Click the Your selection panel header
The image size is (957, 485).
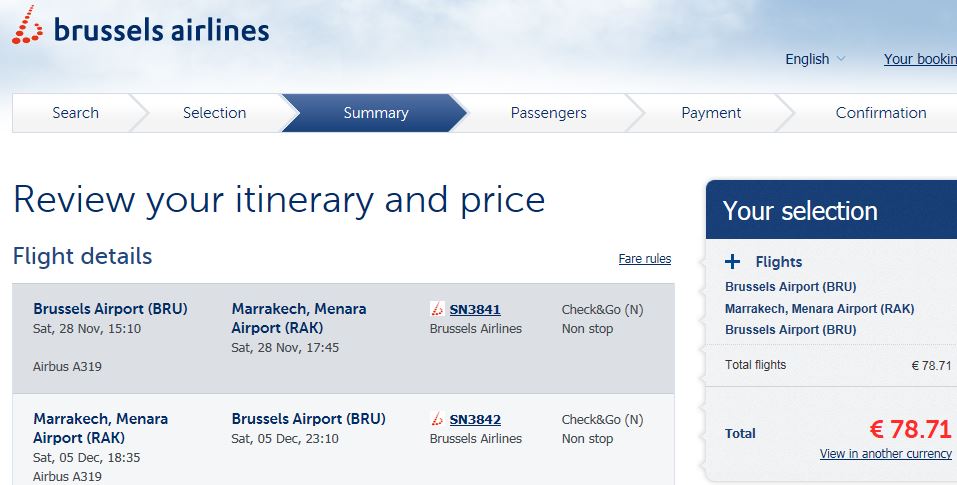831,210
